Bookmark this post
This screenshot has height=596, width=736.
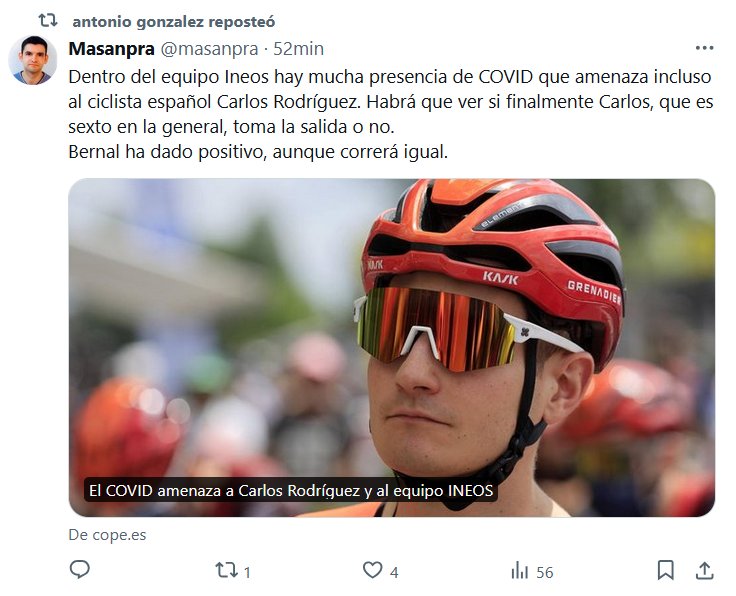(x=666, y=570)
